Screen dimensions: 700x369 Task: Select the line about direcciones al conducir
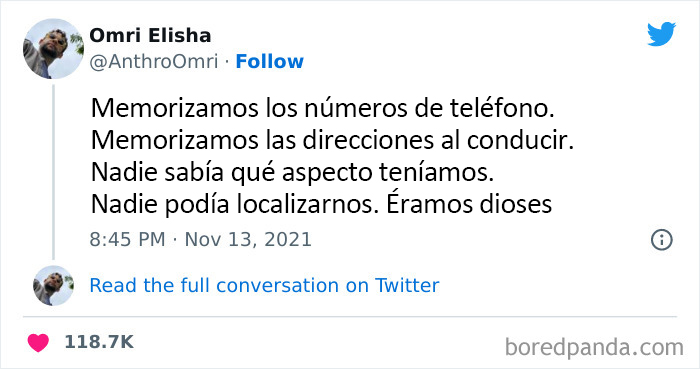tap(332, 141)
